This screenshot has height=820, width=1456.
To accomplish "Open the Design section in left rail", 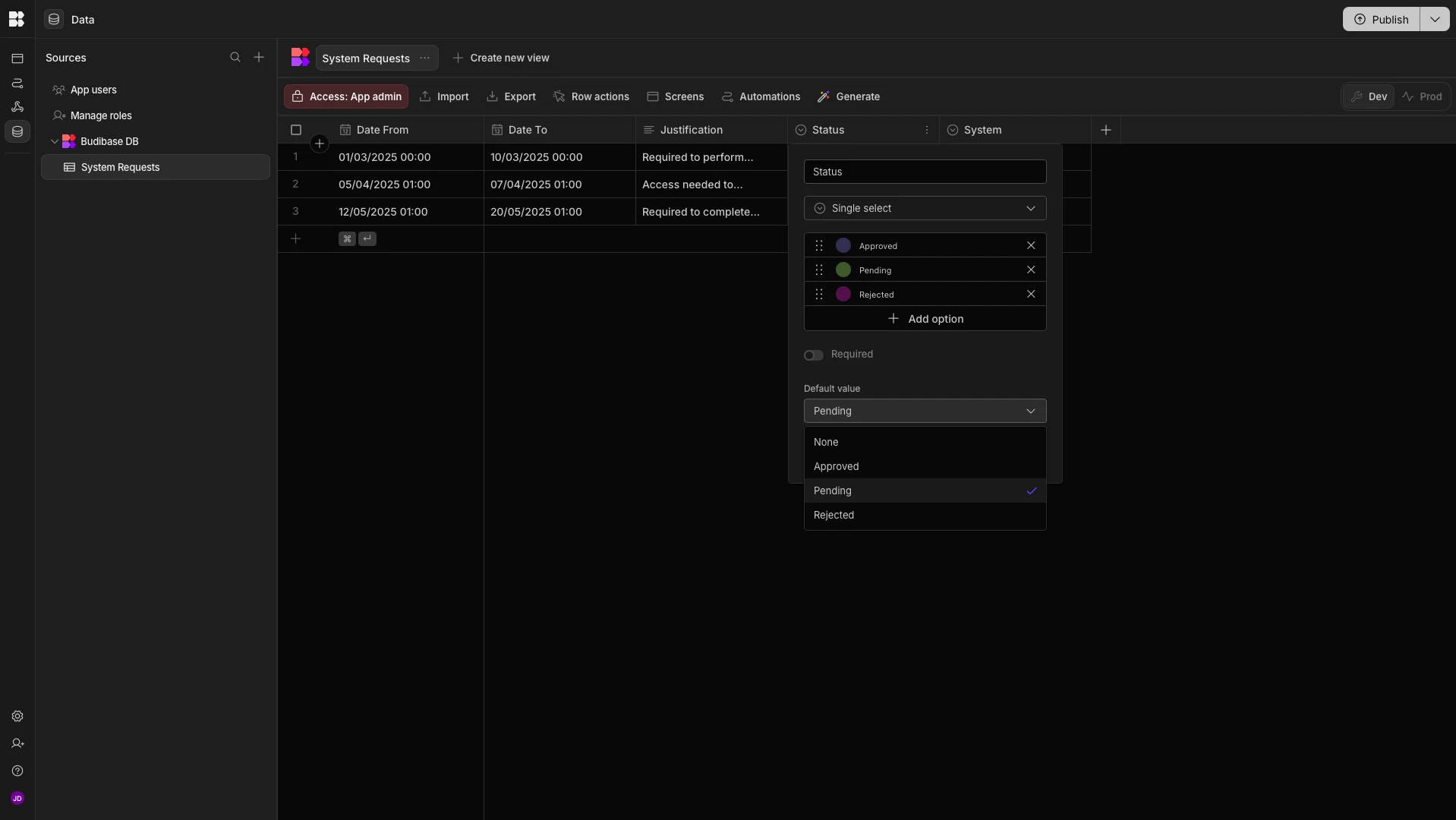I will [x=17, y=58].
